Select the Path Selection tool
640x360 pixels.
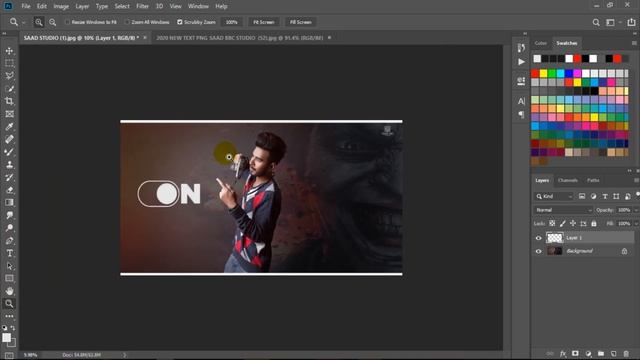coord(9,266)
